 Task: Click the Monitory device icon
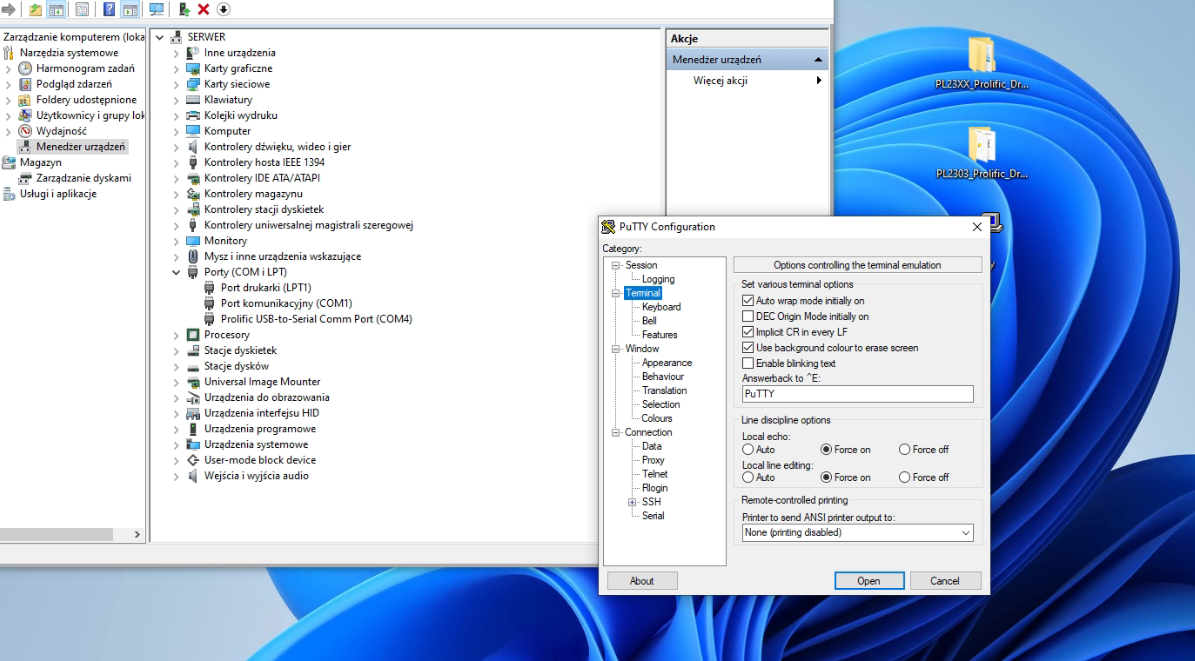[193, 241]
